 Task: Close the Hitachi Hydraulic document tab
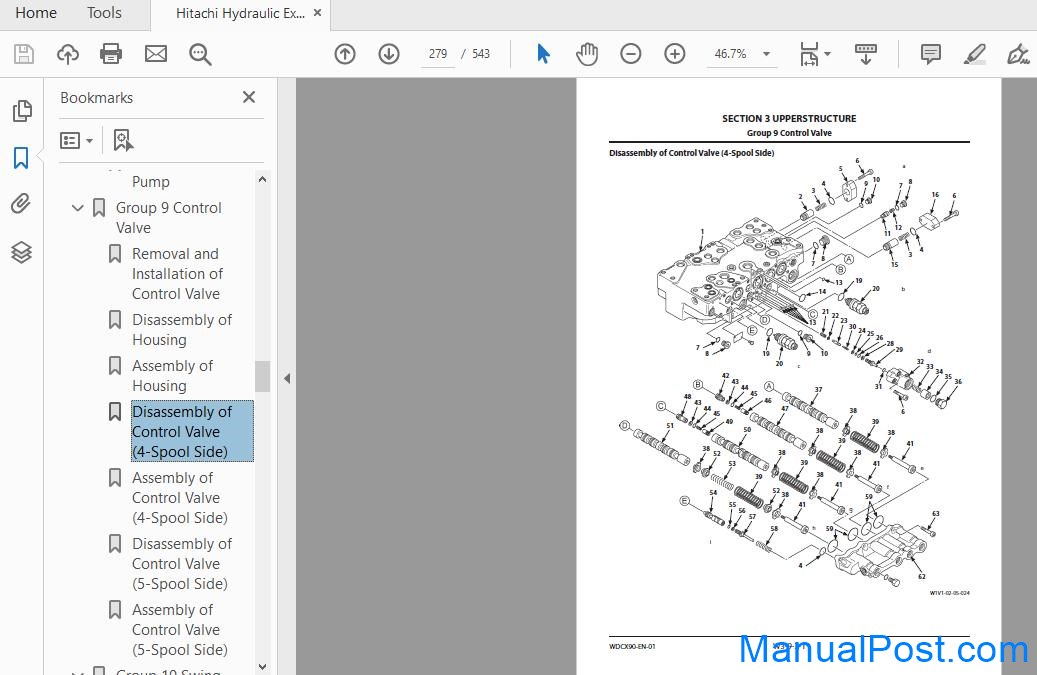317,13
